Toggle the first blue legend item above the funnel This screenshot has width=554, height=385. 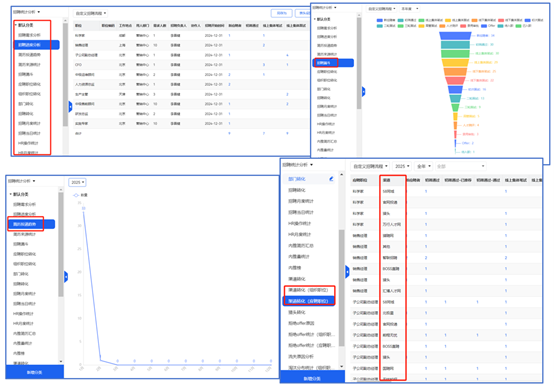[x=379, y=20]
